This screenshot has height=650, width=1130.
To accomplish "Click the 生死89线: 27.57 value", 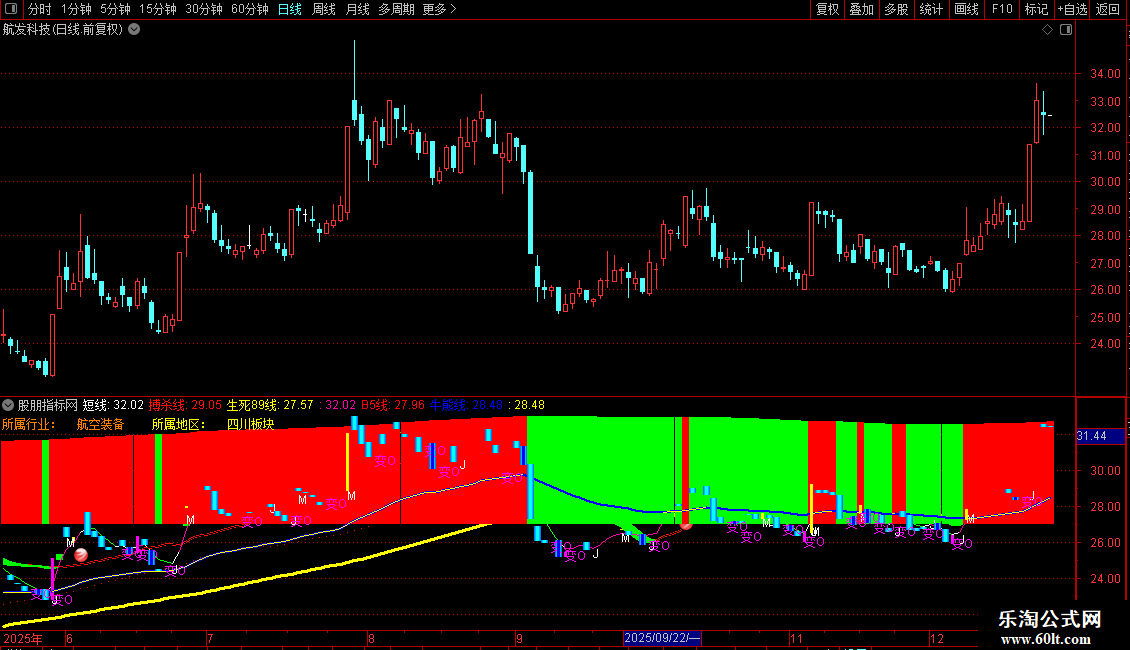I will (x=270, y=405).
